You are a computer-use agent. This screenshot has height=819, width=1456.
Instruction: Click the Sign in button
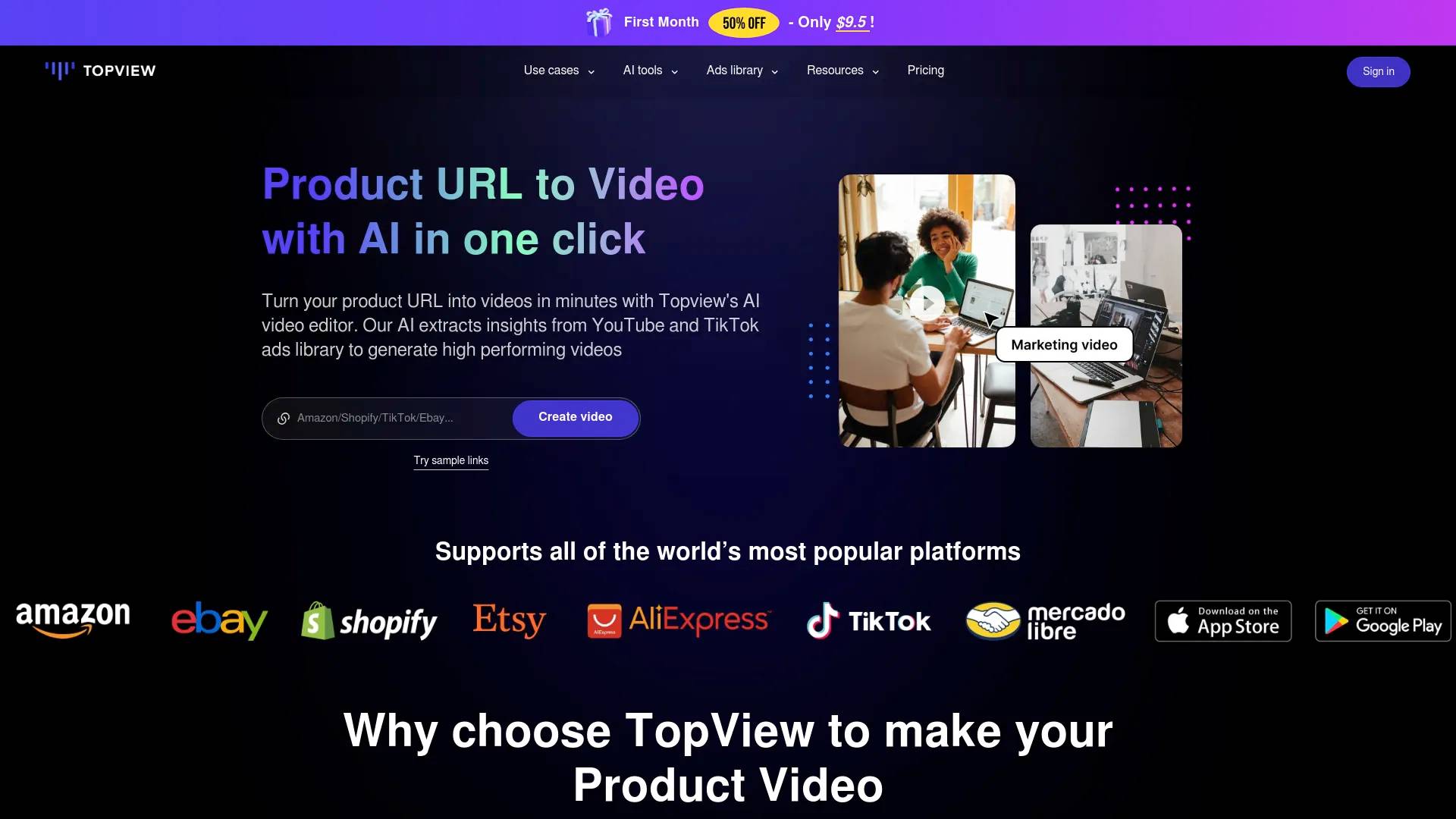(x=1379, y=71)
